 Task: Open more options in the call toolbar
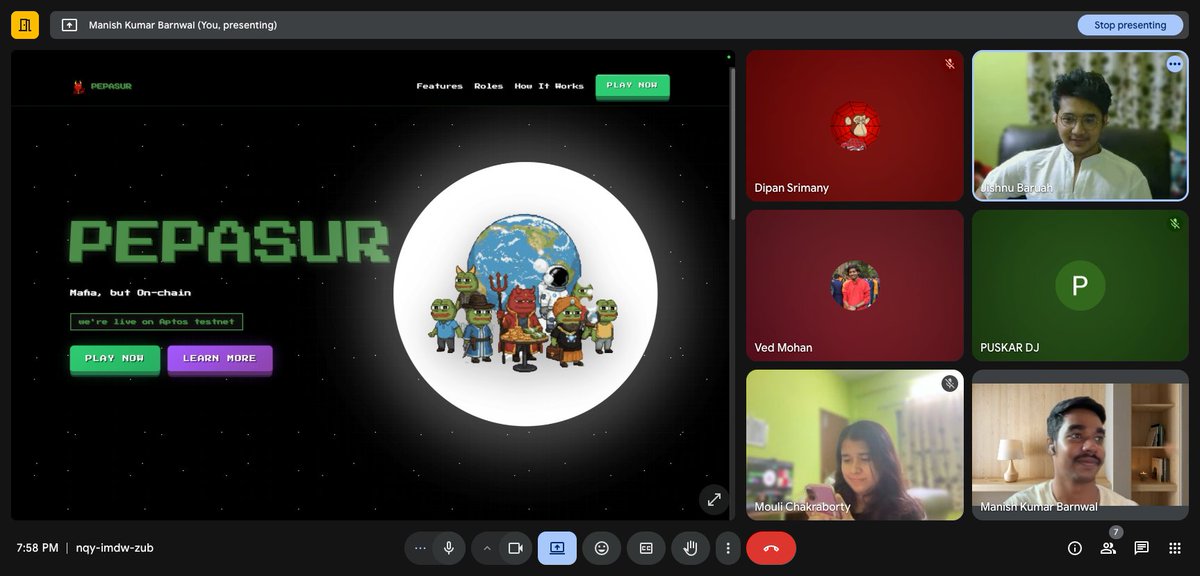pyautogui.click(x=728, y=548)
